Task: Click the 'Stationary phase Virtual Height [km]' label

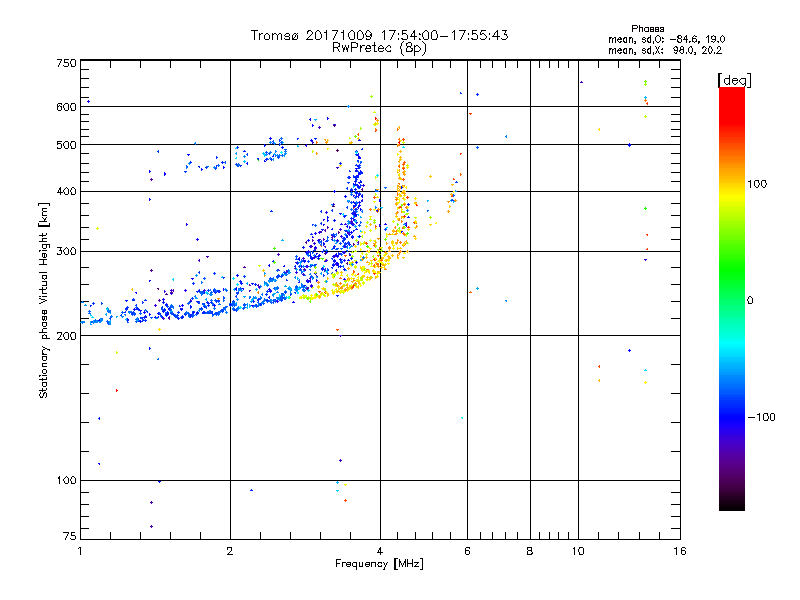Action: tap(44, 301)
